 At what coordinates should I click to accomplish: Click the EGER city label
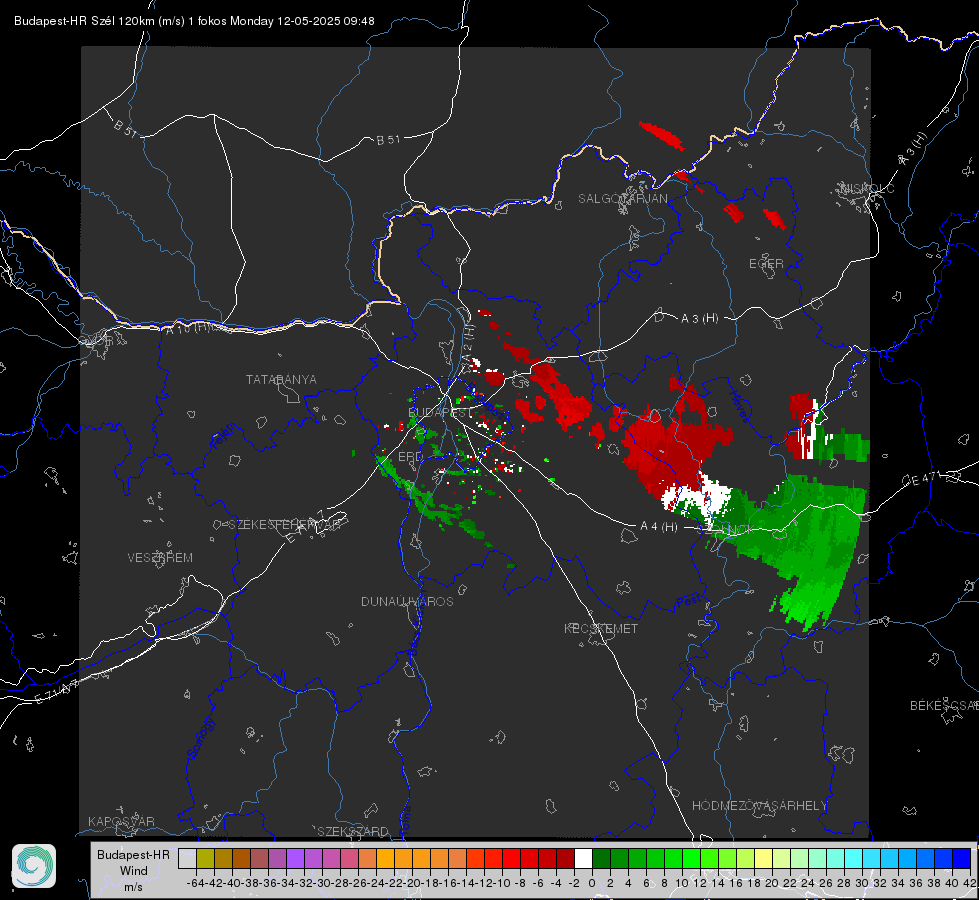pos(766,264)
